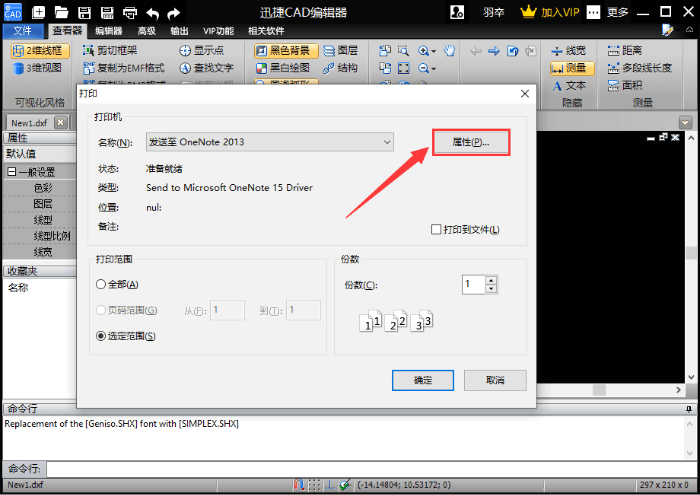Image resolution: width=700 pixels, height=495 pixels.
Task: Cancel the print dialog with 取消
Action: click(495, 380)
